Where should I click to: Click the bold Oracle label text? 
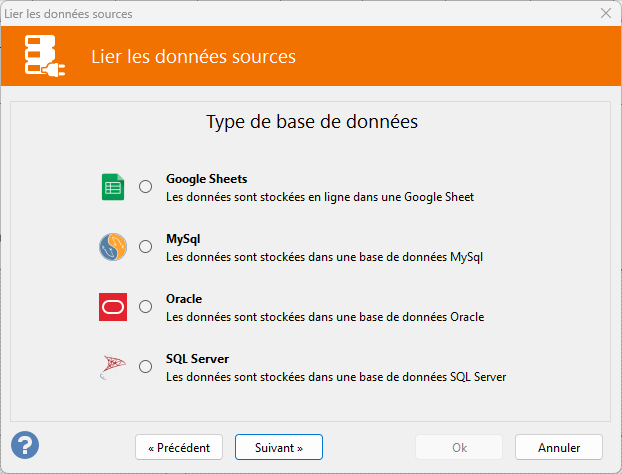[184, 299]
